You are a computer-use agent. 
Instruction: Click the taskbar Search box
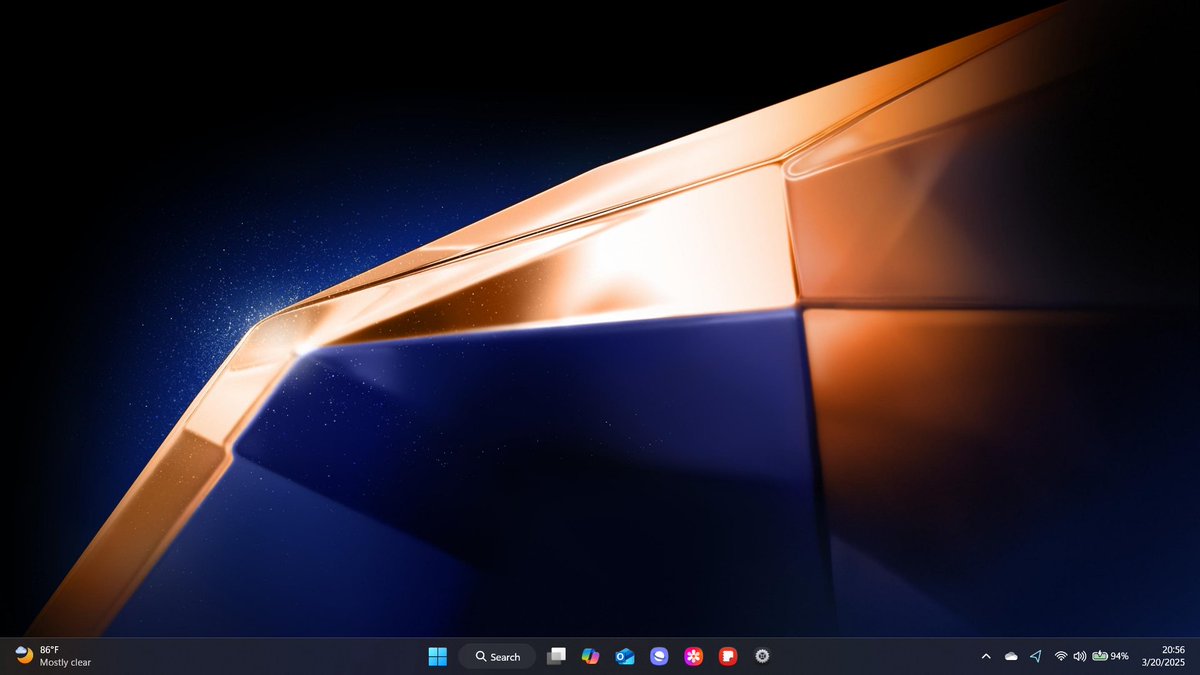coord(497,656)
